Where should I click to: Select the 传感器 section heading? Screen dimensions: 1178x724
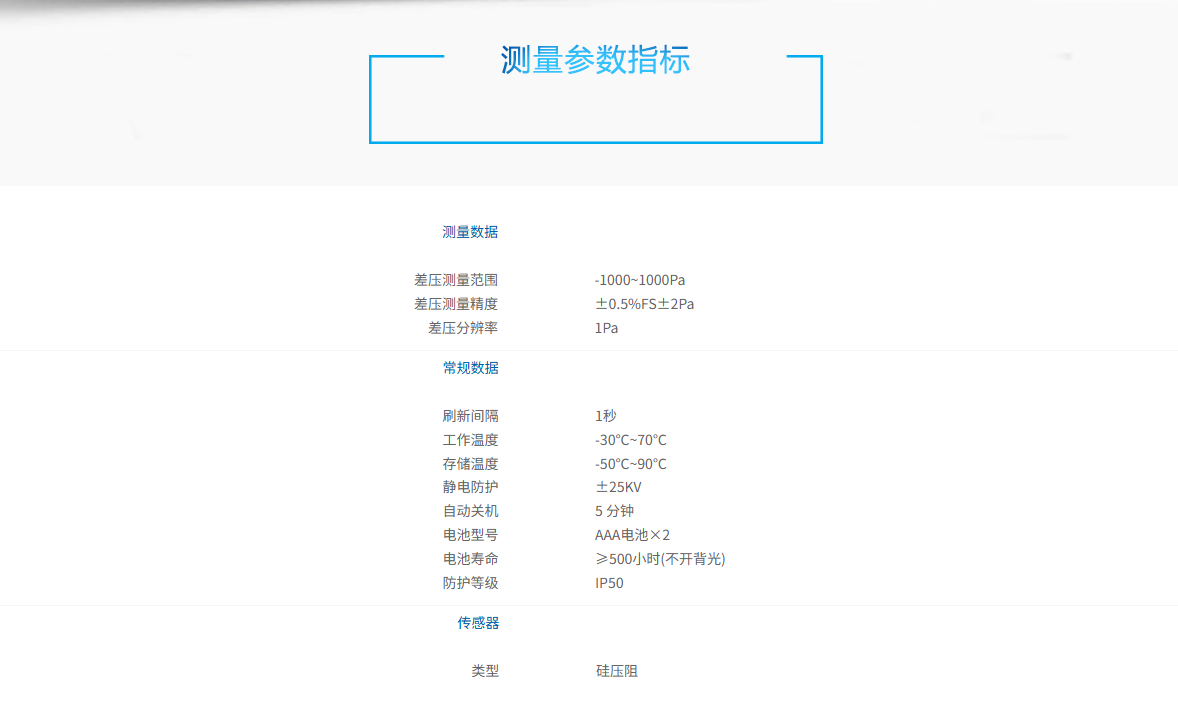478,623
